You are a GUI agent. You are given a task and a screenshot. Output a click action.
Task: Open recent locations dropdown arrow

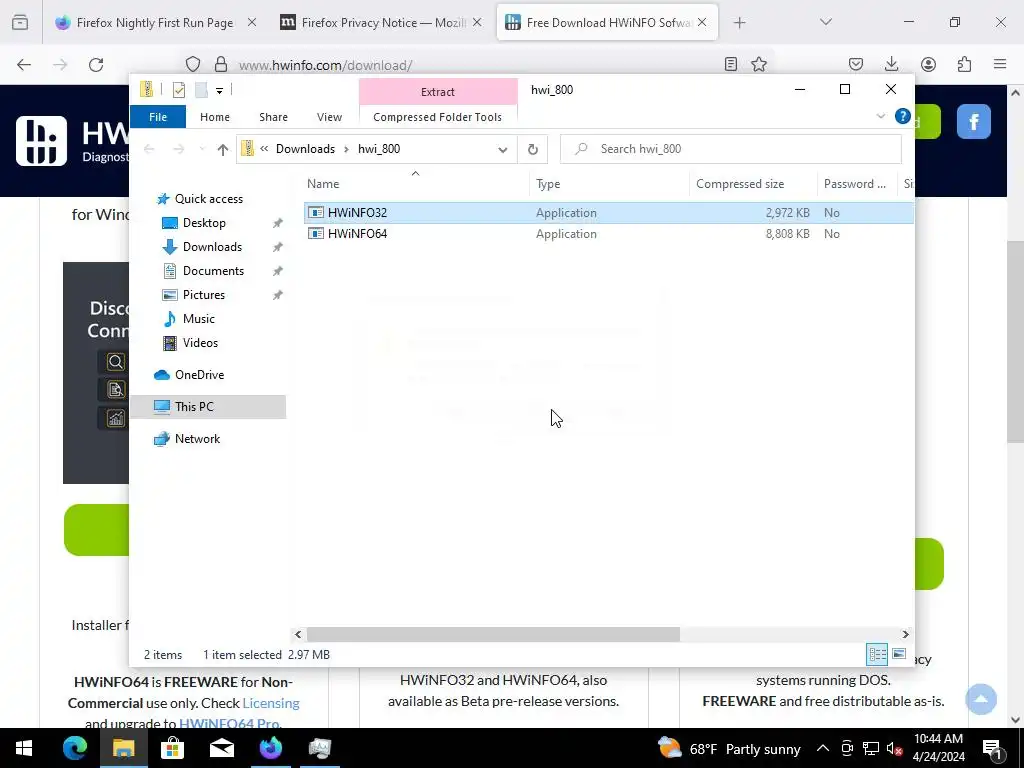(202, 150)
